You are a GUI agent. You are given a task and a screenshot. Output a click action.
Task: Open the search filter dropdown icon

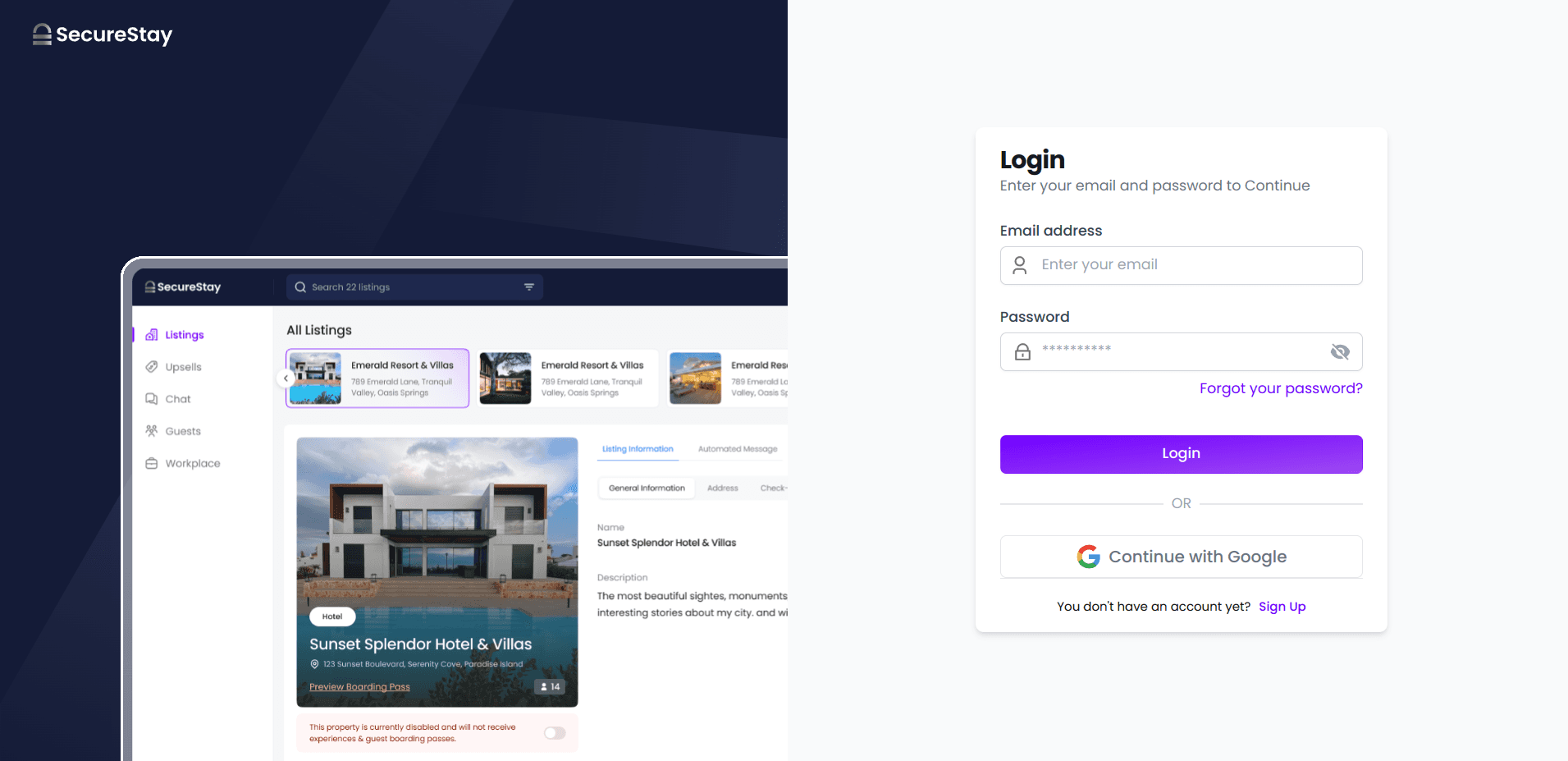point(529,287)
